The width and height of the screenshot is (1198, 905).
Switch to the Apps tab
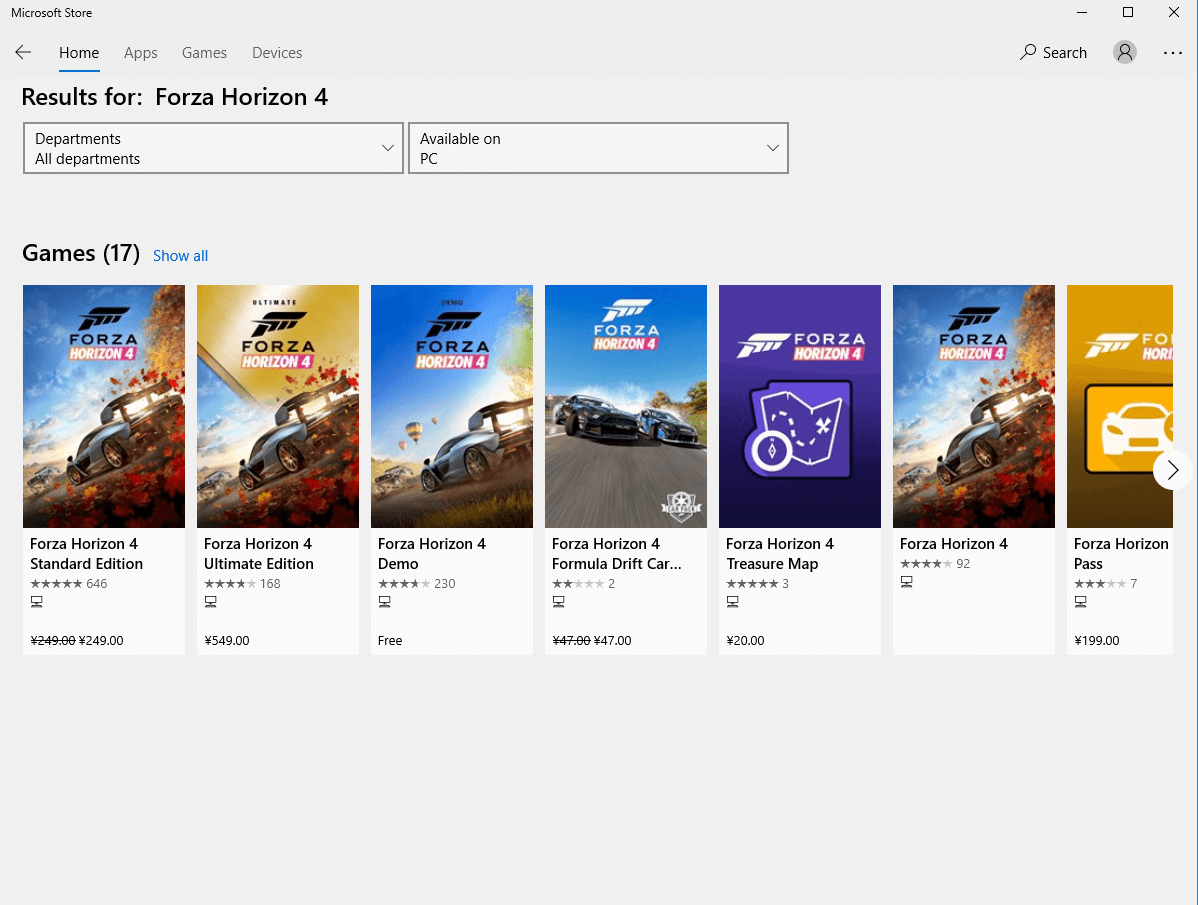coord(141,53)
